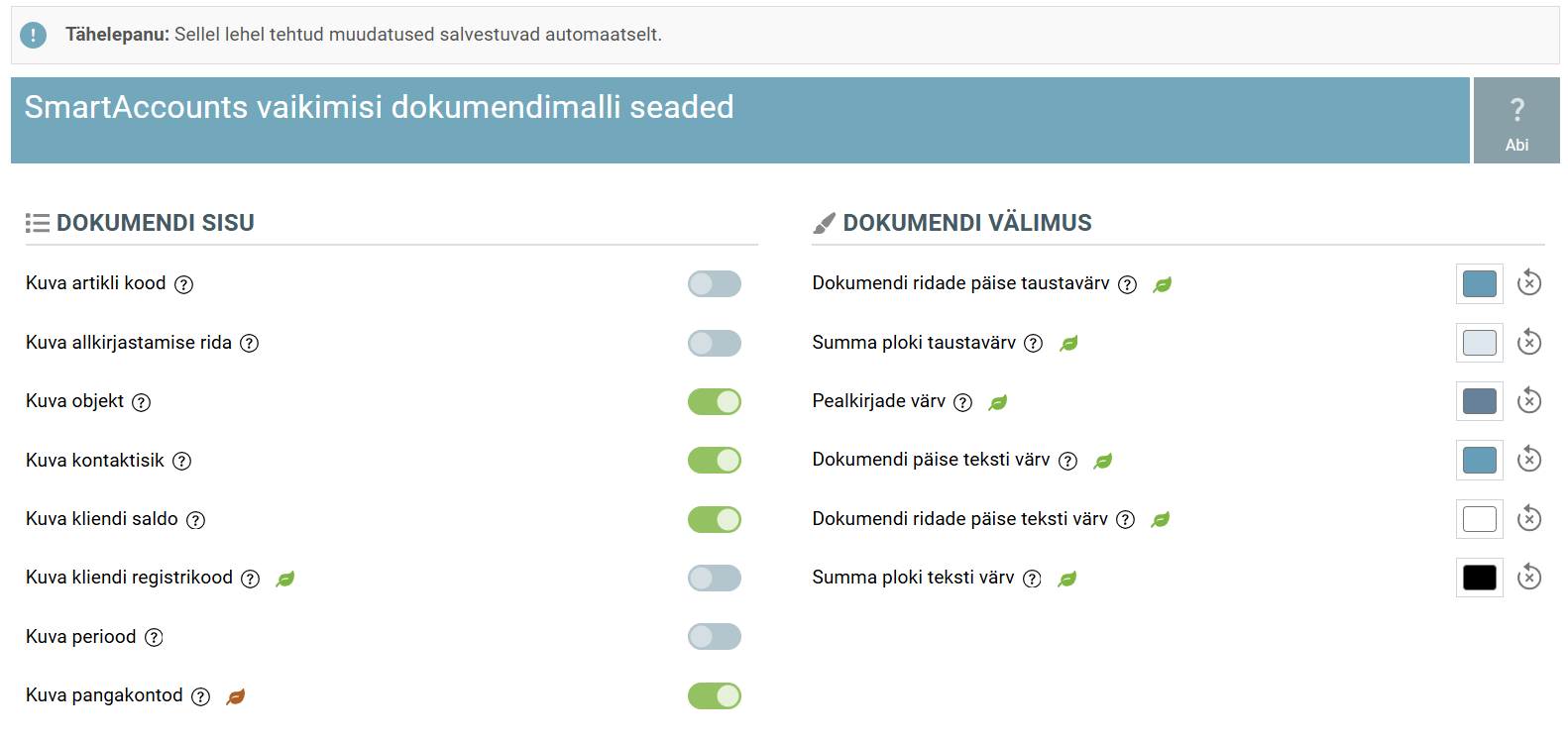Viewport: 1568px width, 741px height.
Task: Reset Summa ploki taustavärv color
Action: pyautogui.click(x=1529, y=342)
